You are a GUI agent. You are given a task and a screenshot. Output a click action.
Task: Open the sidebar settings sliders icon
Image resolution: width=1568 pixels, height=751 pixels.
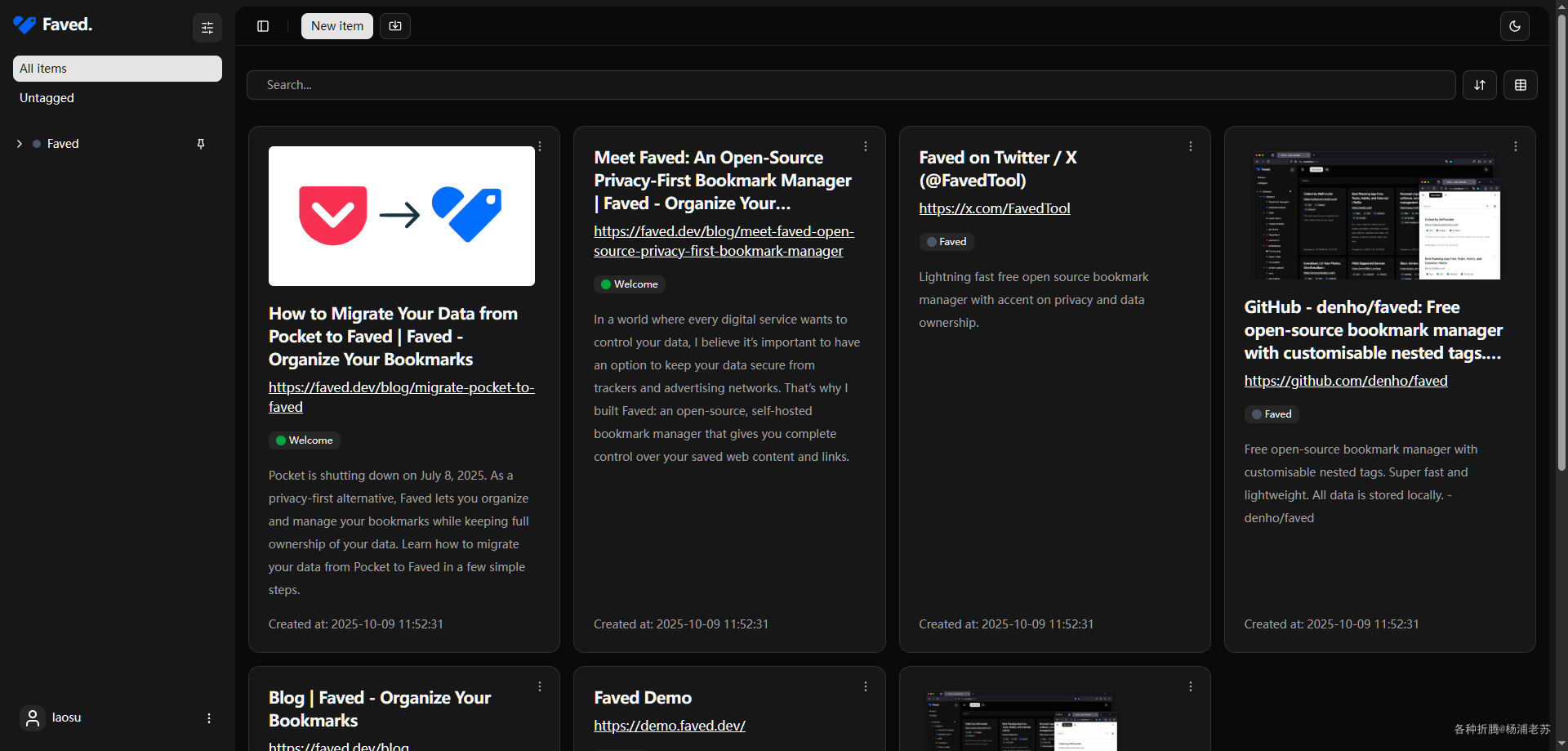click(207, 27)
